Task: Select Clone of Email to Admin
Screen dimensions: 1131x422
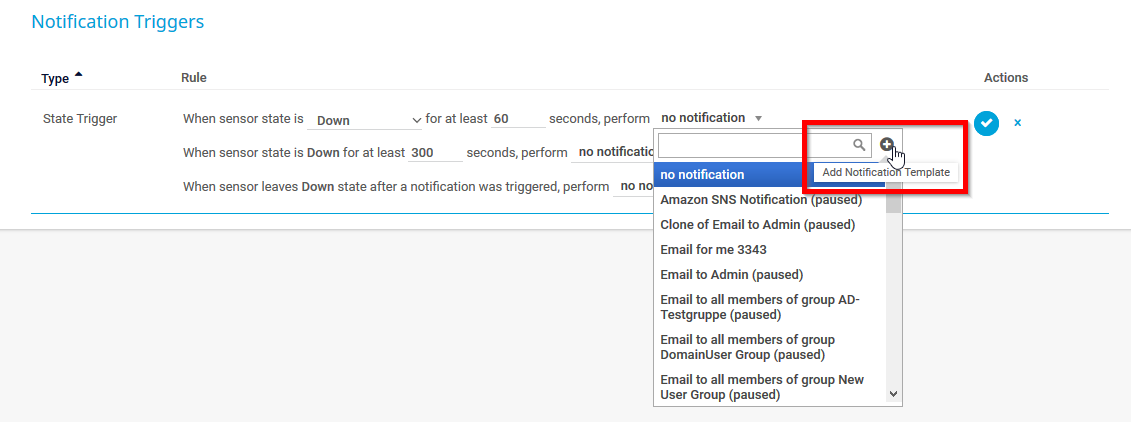Action: point(757,225)
